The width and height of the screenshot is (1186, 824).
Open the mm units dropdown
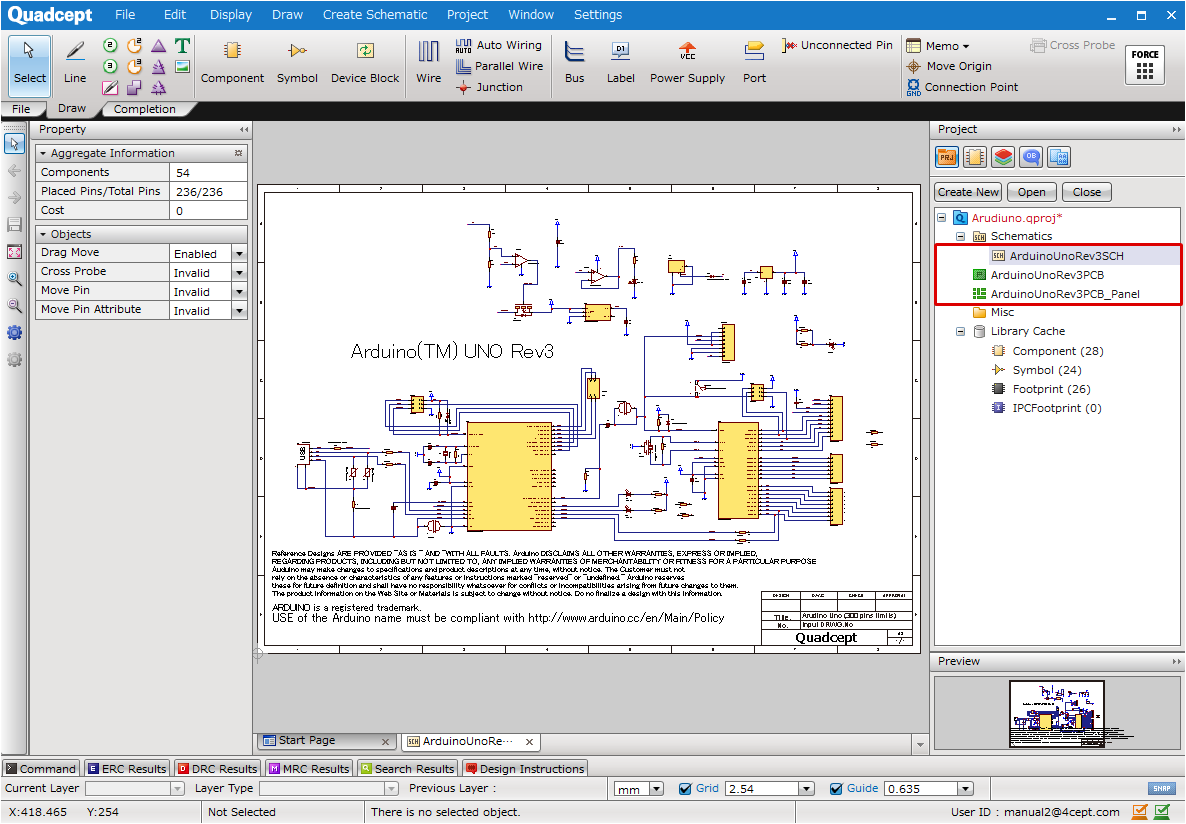[656, 789]
